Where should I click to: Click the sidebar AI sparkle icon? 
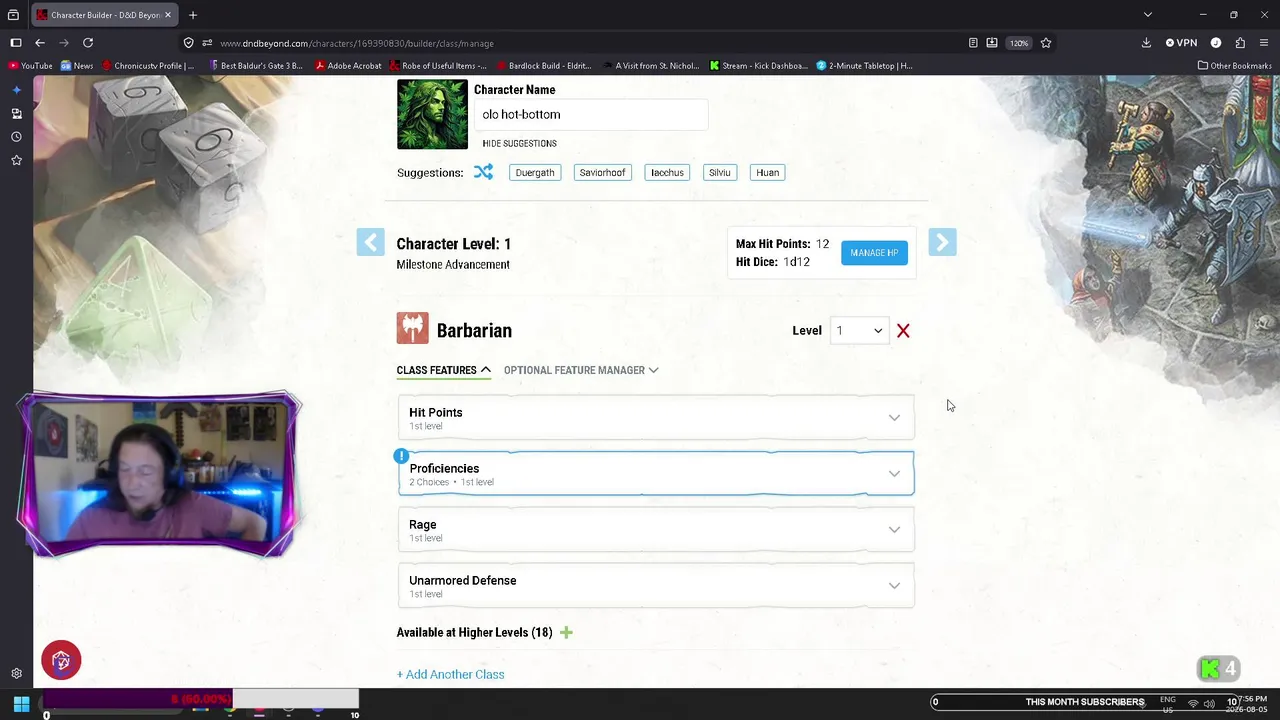16,90
